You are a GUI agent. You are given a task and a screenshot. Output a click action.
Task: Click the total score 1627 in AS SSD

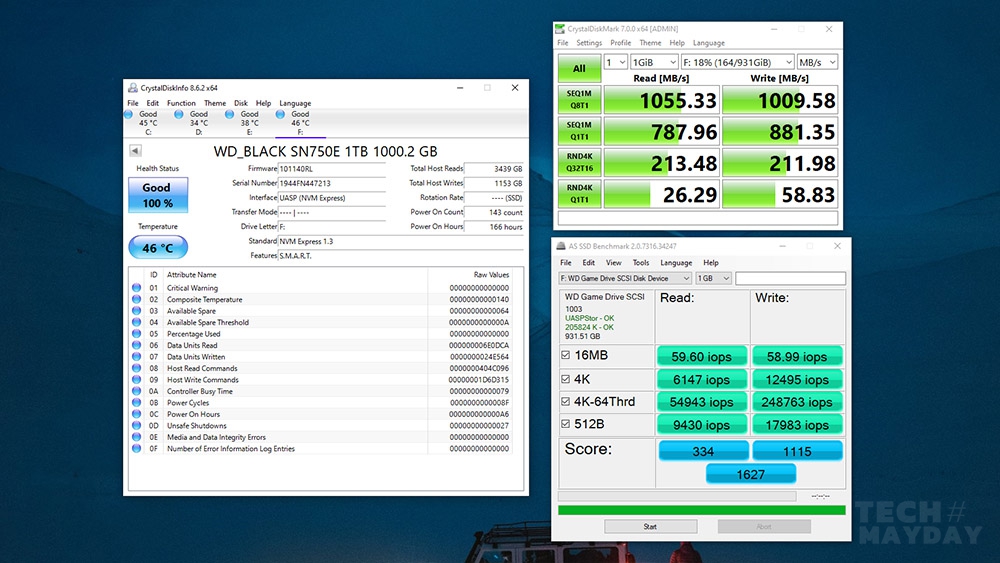pyautogui.click(x=751, y=474)
